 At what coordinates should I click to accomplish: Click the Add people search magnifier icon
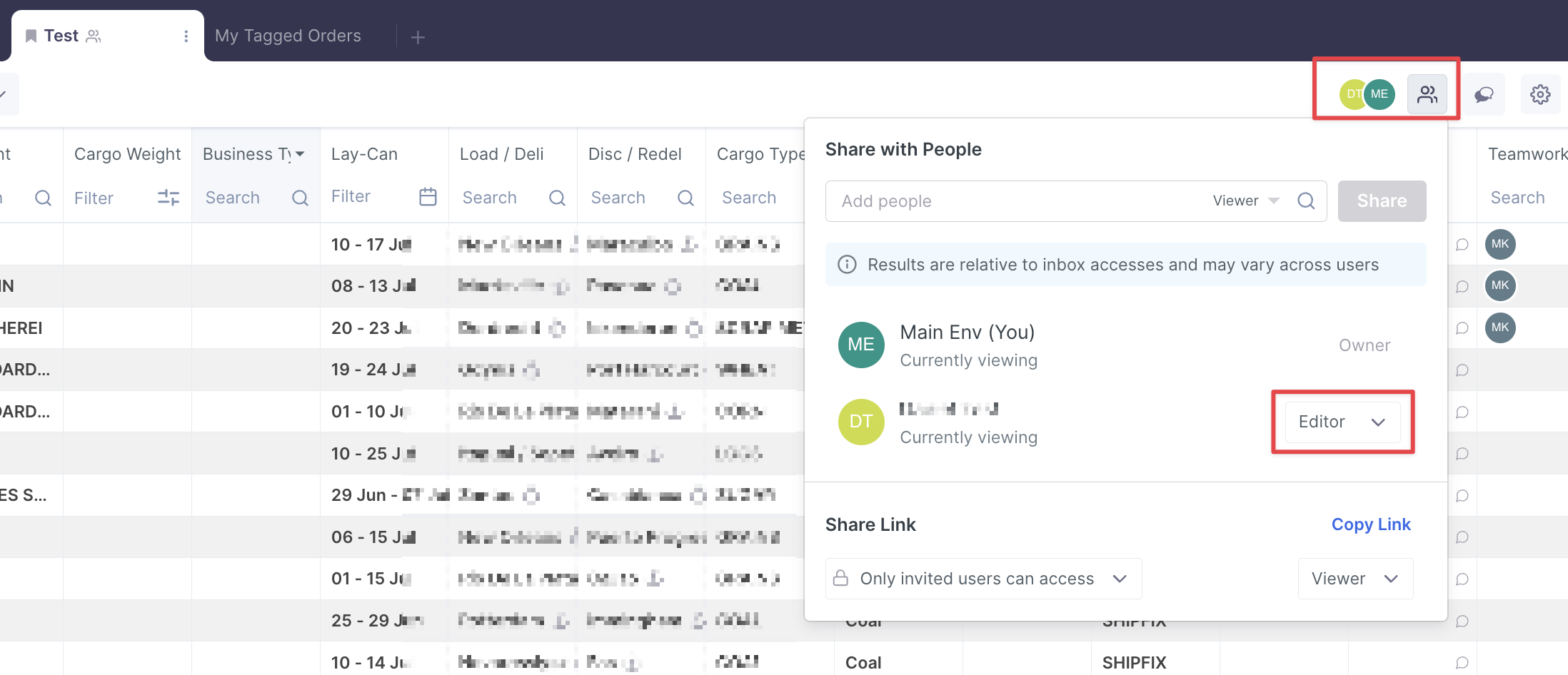pos(1306,201)
